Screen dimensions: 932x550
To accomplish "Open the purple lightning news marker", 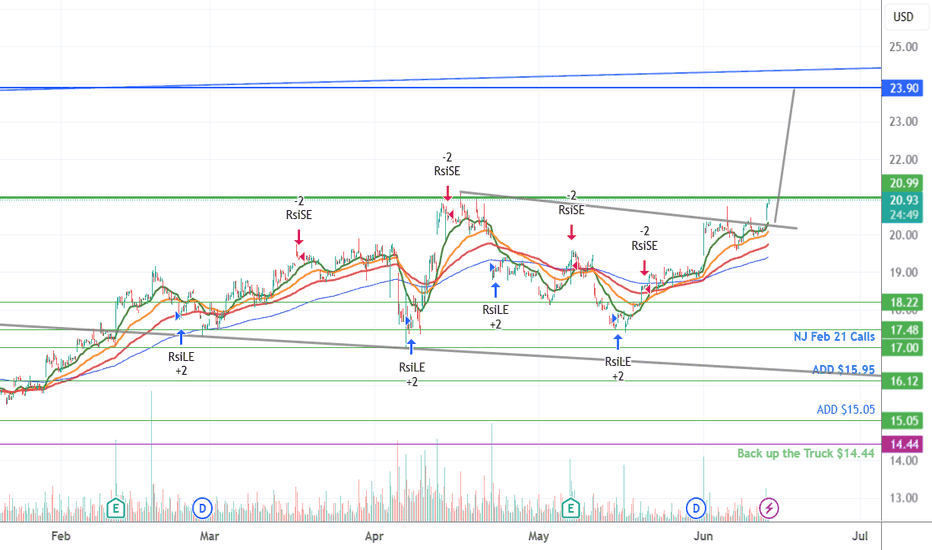I will point(769,508).
